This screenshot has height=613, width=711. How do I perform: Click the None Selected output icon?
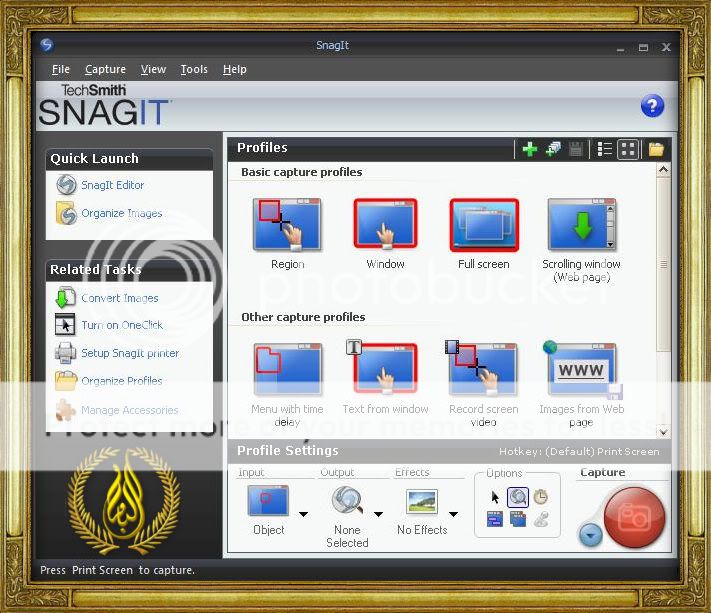pos(347,500)
